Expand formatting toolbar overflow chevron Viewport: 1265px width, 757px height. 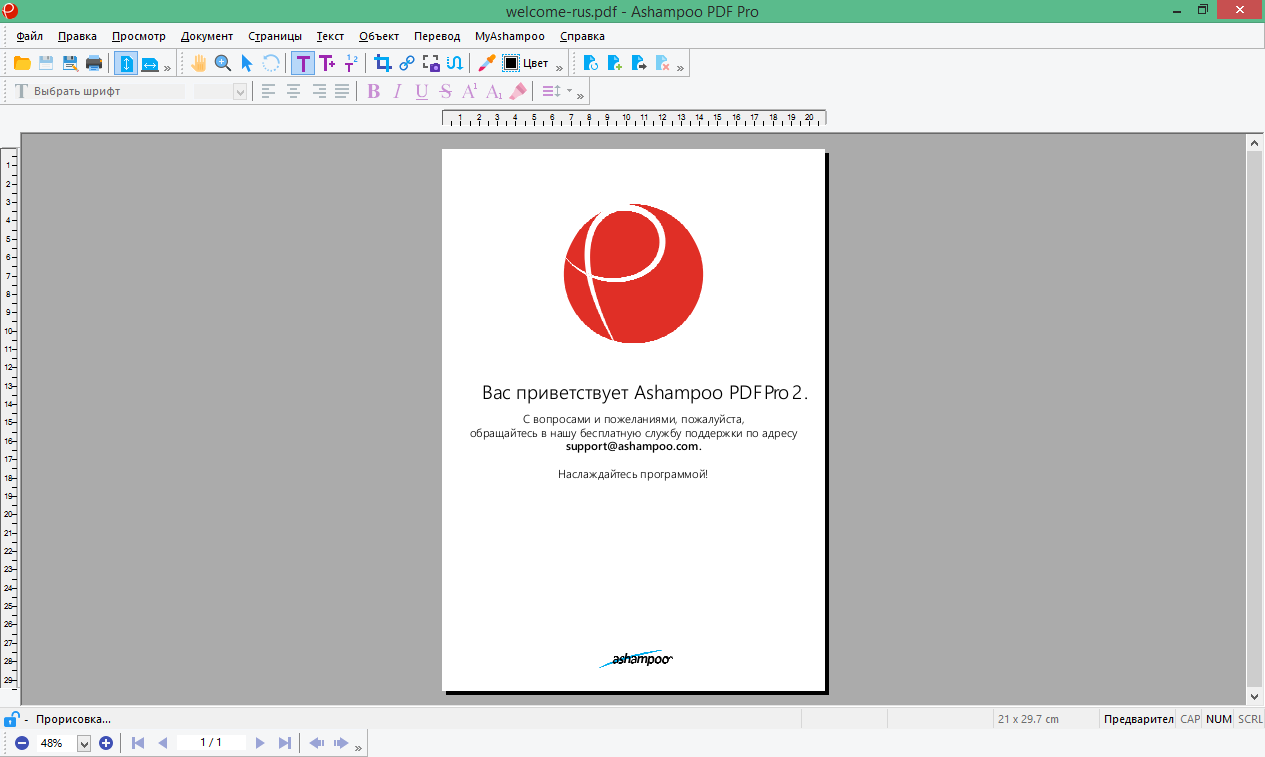point(581,95)
